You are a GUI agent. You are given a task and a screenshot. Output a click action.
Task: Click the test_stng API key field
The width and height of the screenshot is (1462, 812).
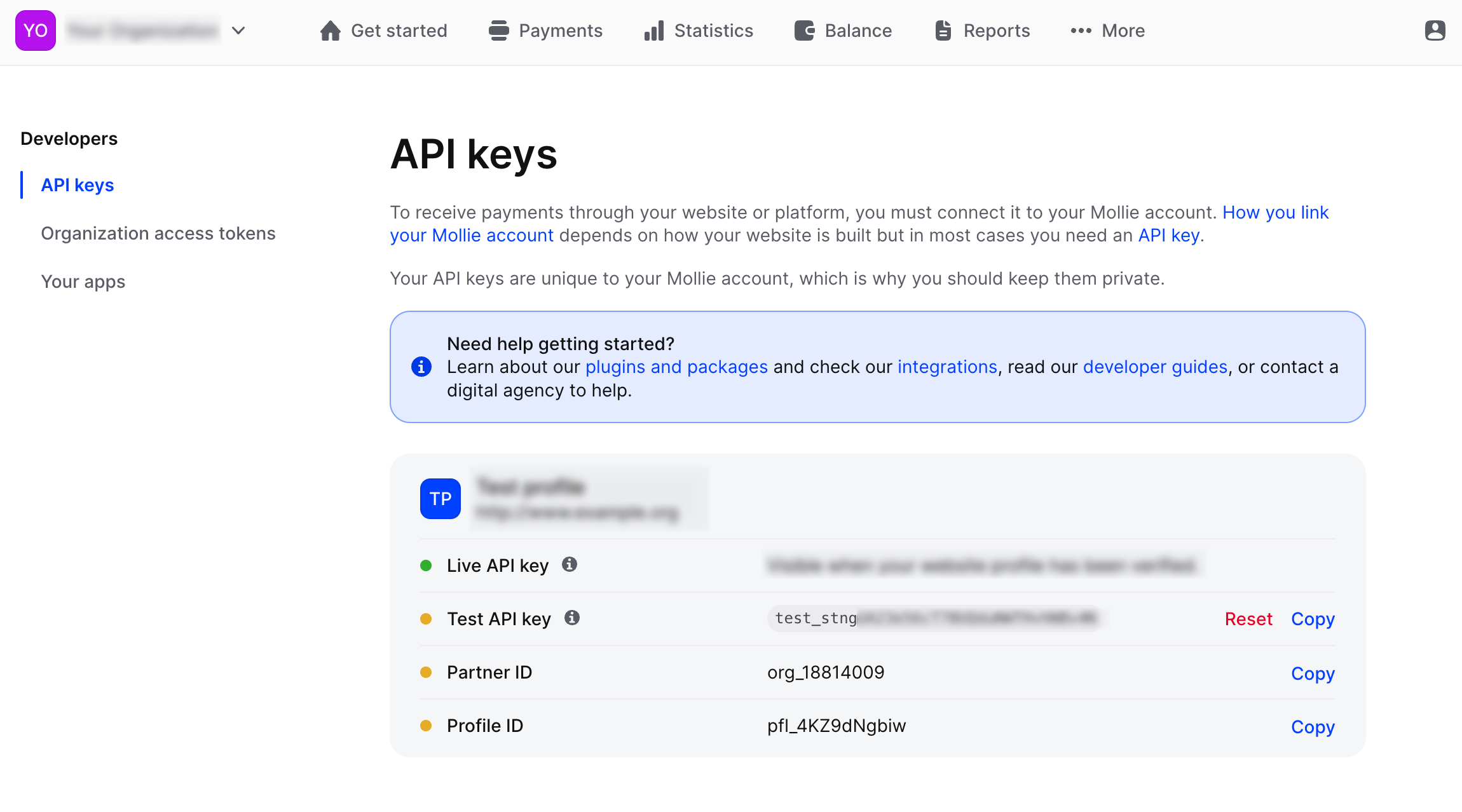[934, 618]
